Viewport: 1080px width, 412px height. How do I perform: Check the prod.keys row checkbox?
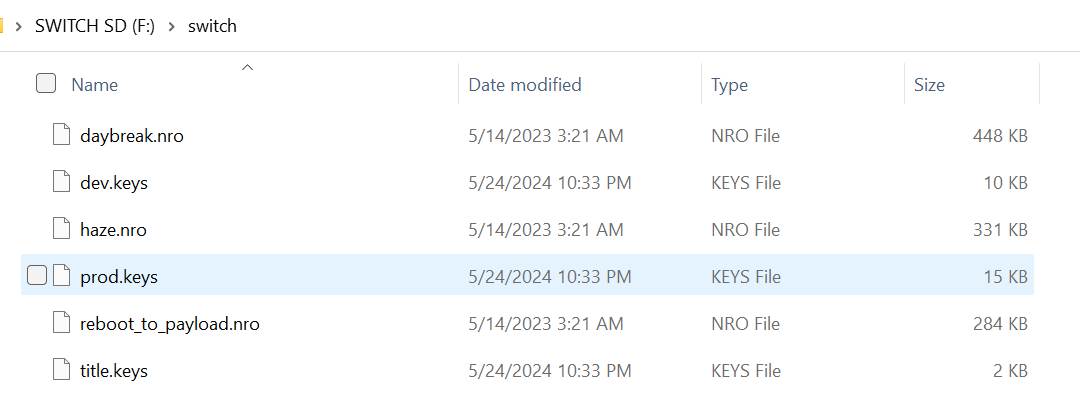[x=37, y=276]
